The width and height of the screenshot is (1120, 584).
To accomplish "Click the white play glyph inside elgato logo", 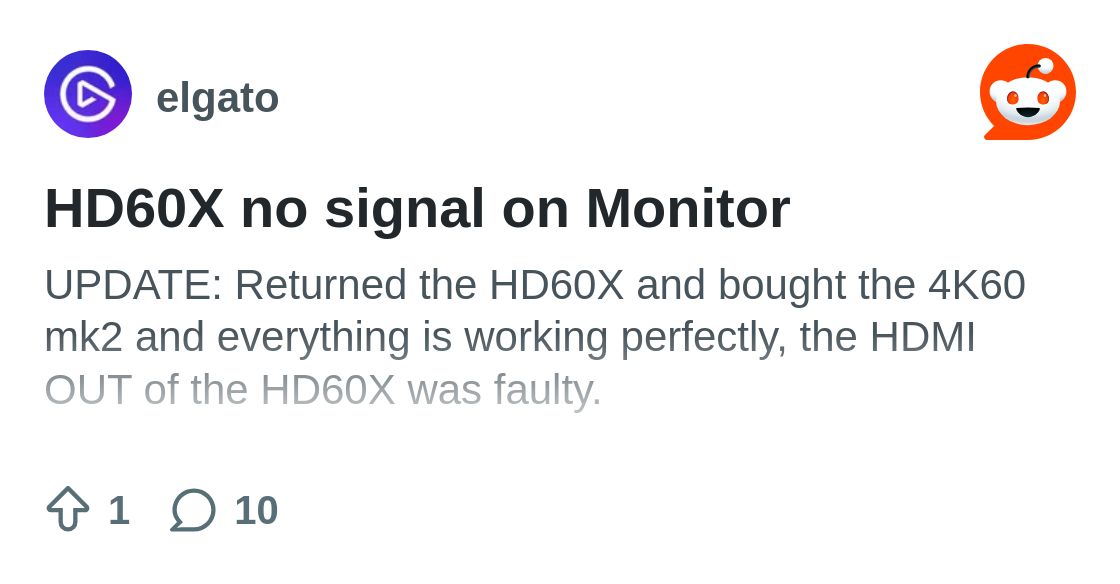I will (89, 94).
